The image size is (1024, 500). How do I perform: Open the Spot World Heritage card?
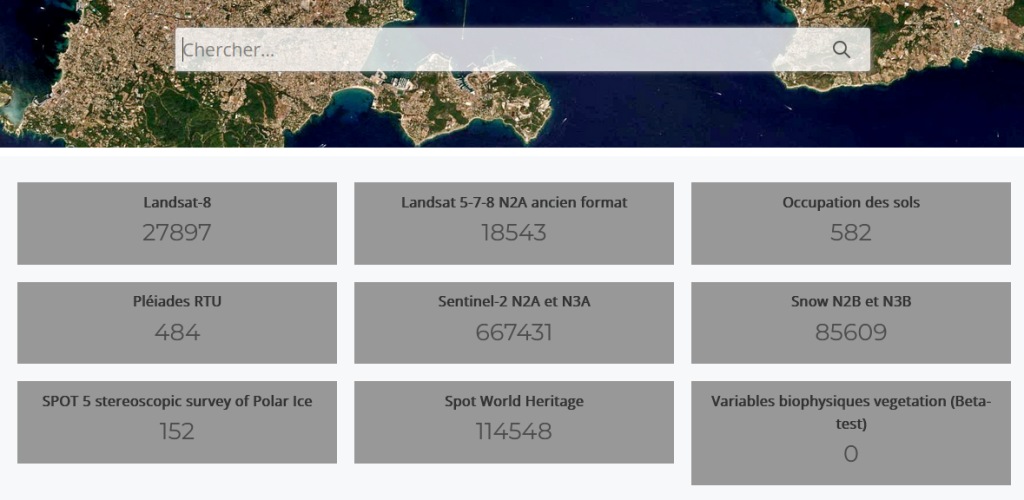coord(514,422)
